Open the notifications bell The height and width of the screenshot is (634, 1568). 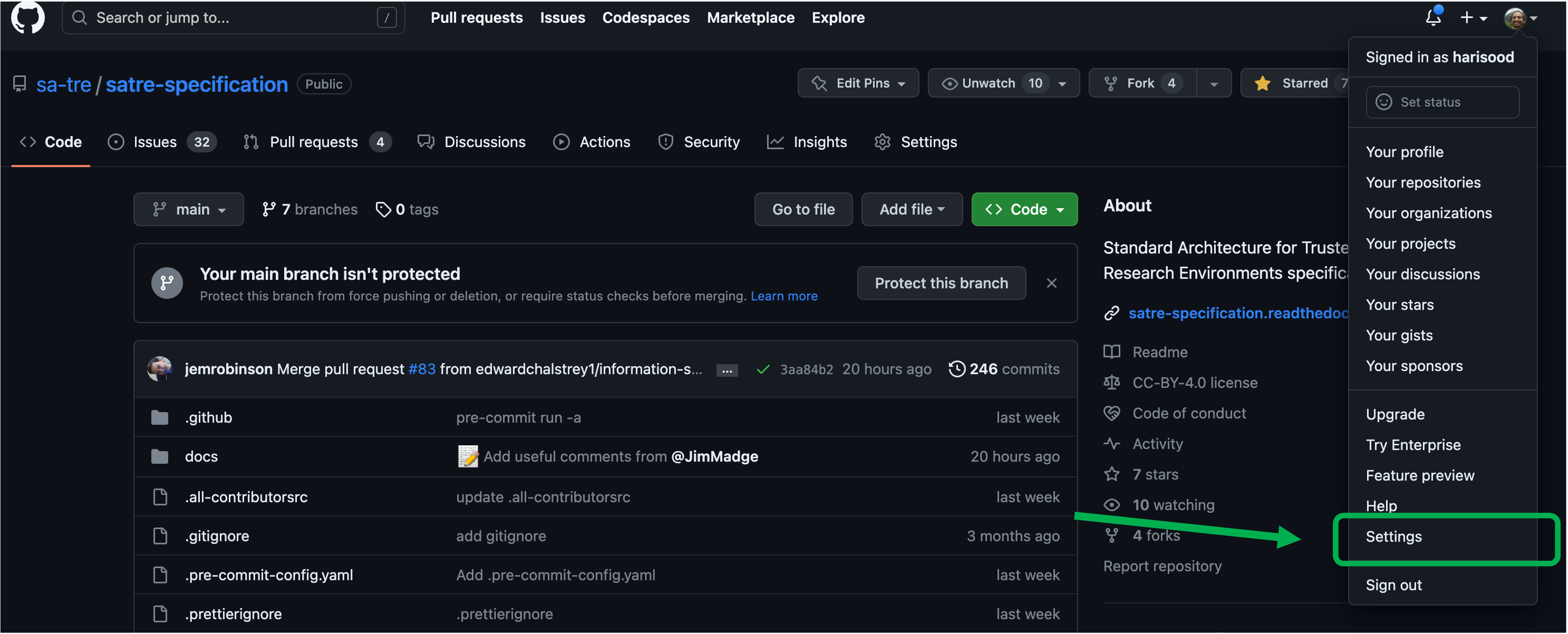(1433, 16)
